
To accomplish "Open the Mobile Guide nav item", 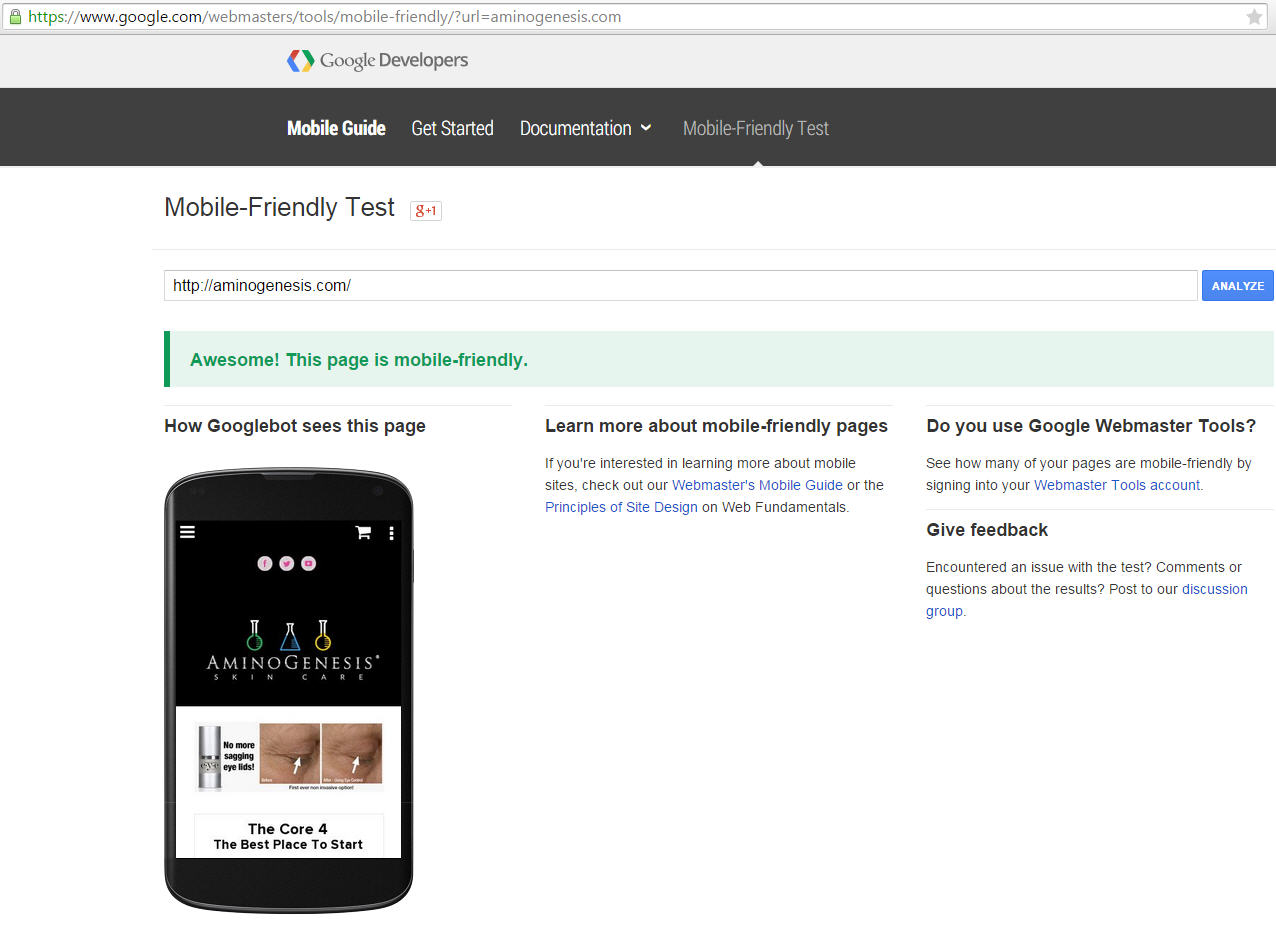I will tap(336, 128).
